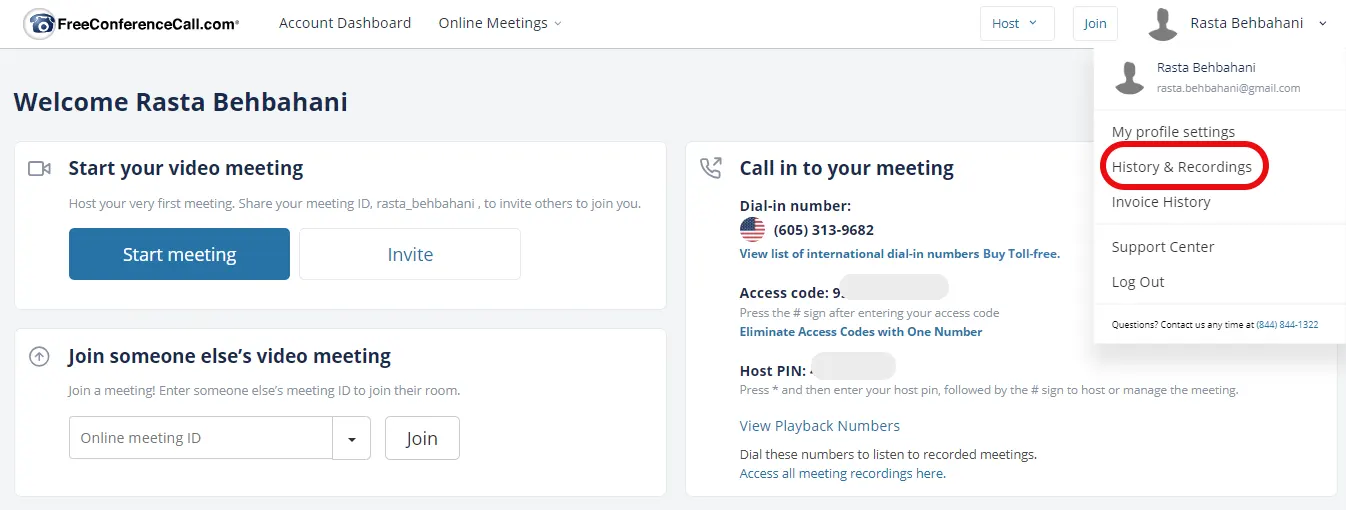Click the join meeting arrow icon
The height and width of the screenshot is (510, 1346).
[40, 356]
